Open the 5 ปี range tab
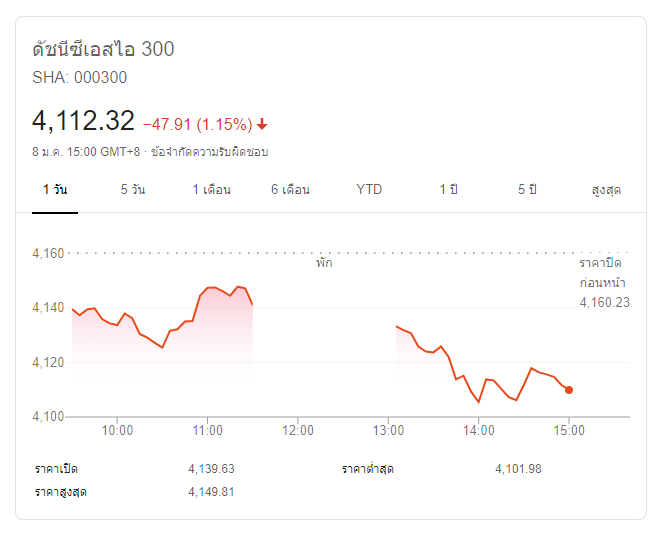This screenshot has height=537, width=663. coord(527,189)
